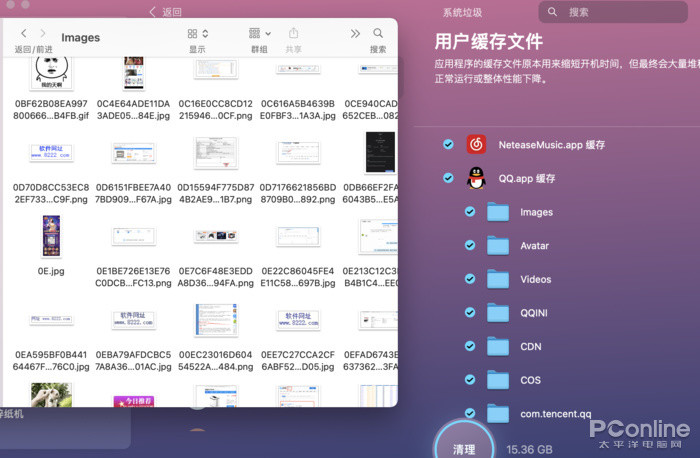The image size is (700, 458).
Task: Switch Finder icon view display mode
Action: [198, 33]
